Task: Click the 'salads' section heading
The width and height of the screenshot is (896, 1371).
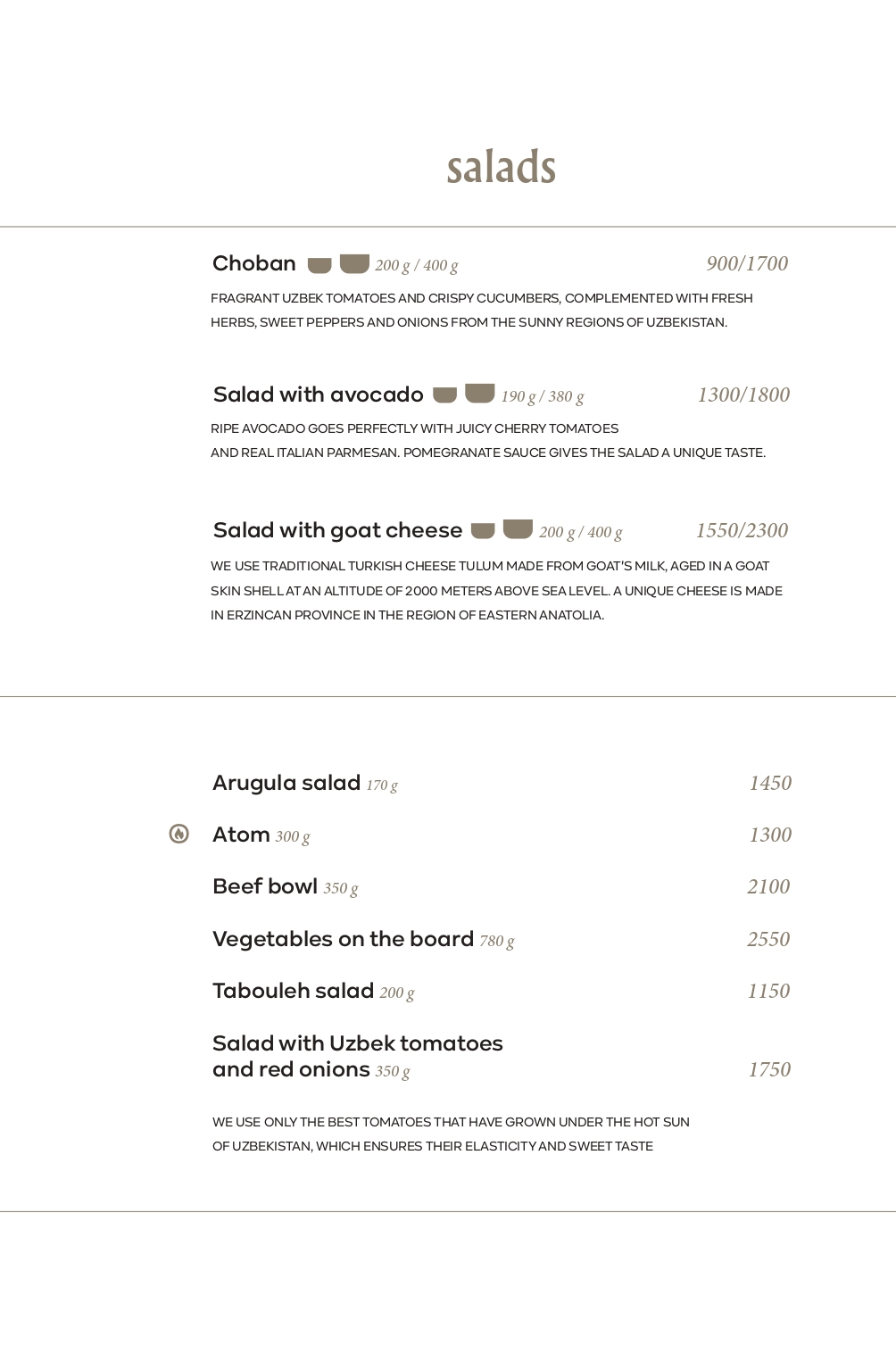Action: click(501, 168)
